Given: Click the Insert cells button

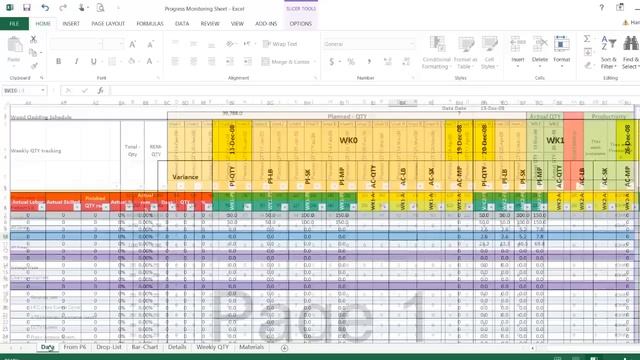Looking at the screenshot, I should pos(518,51).
